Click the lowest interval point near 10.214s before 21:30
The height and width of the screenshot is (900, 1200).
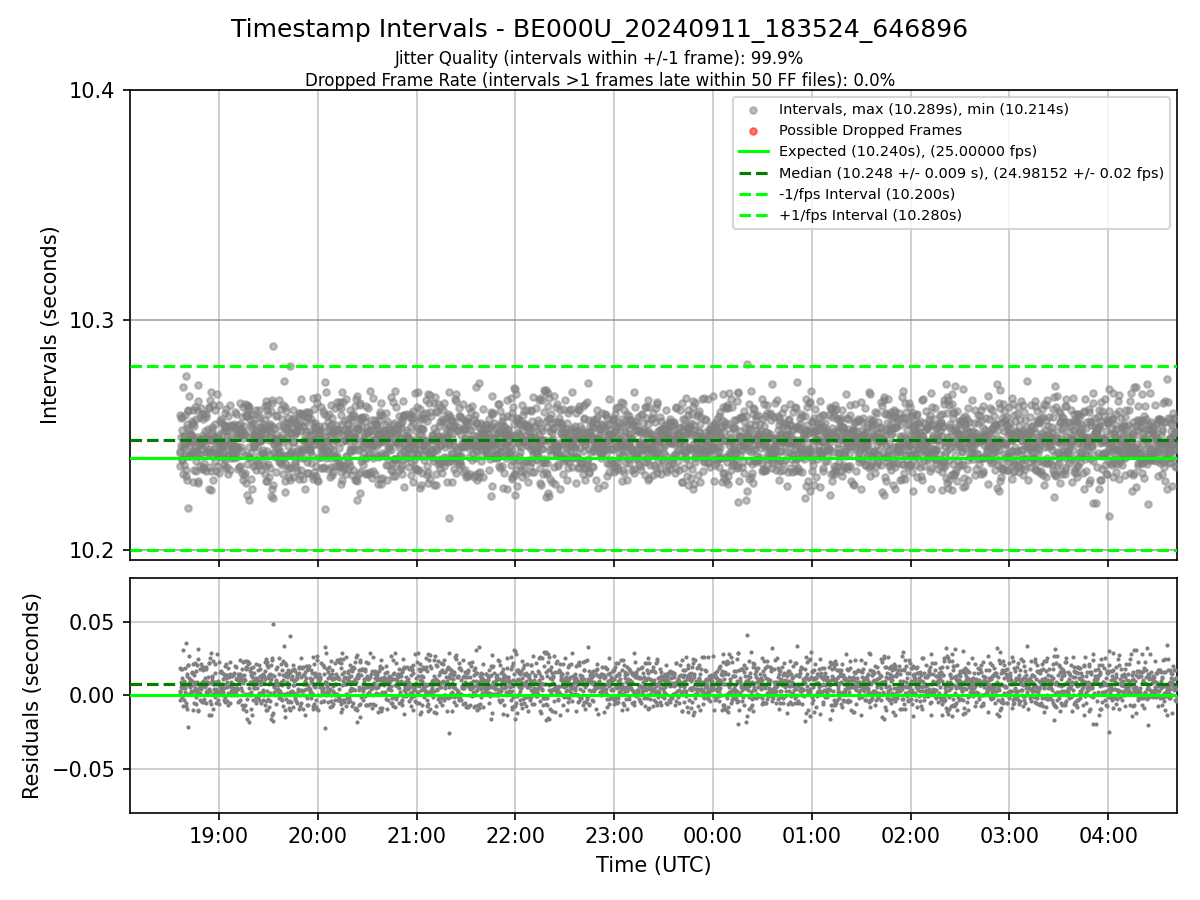449,518
